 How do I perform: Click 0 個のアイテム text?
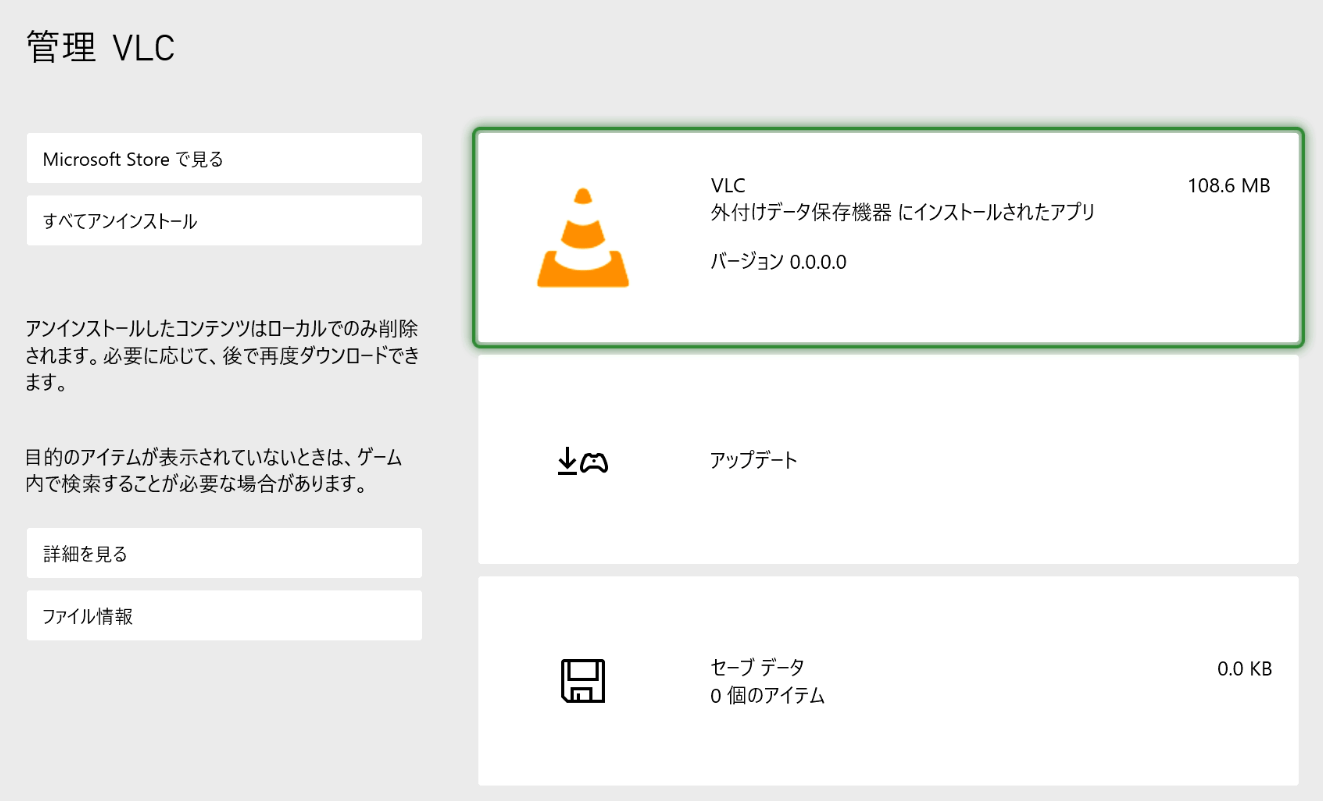click(768, 696)
